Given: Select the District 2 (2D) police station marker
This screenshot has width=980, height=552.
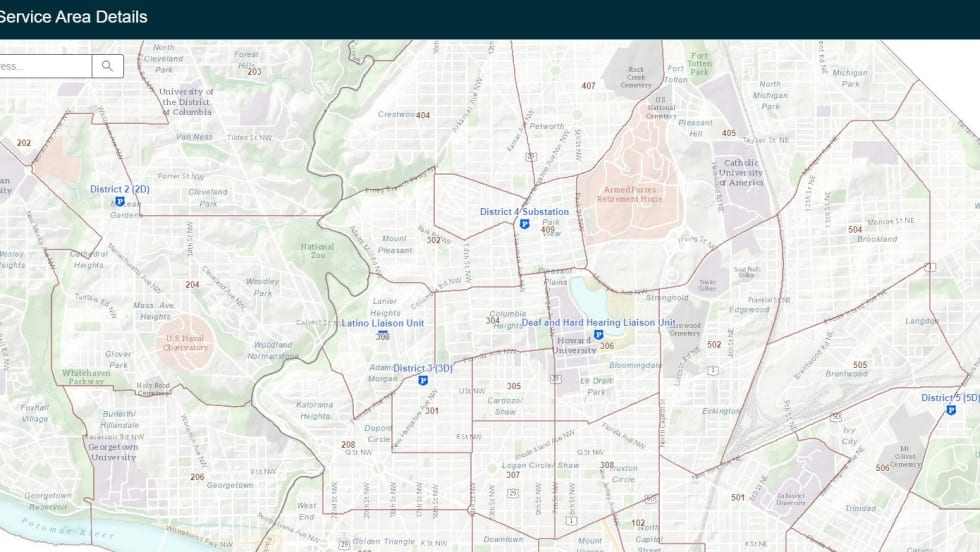Looking at the screenshot, I should click(x=120, y=201).
